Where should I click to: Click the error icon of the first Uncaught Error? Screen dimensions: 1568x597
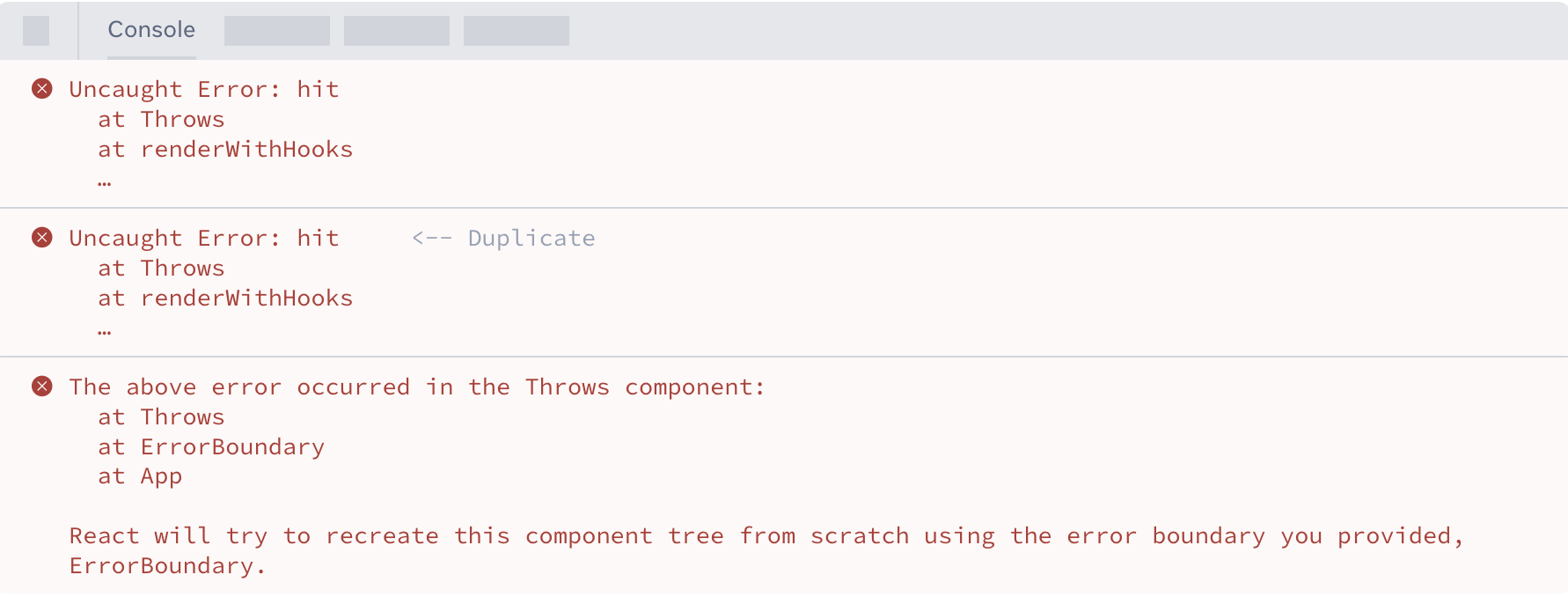pyautogui.click(x=42, y=89)
